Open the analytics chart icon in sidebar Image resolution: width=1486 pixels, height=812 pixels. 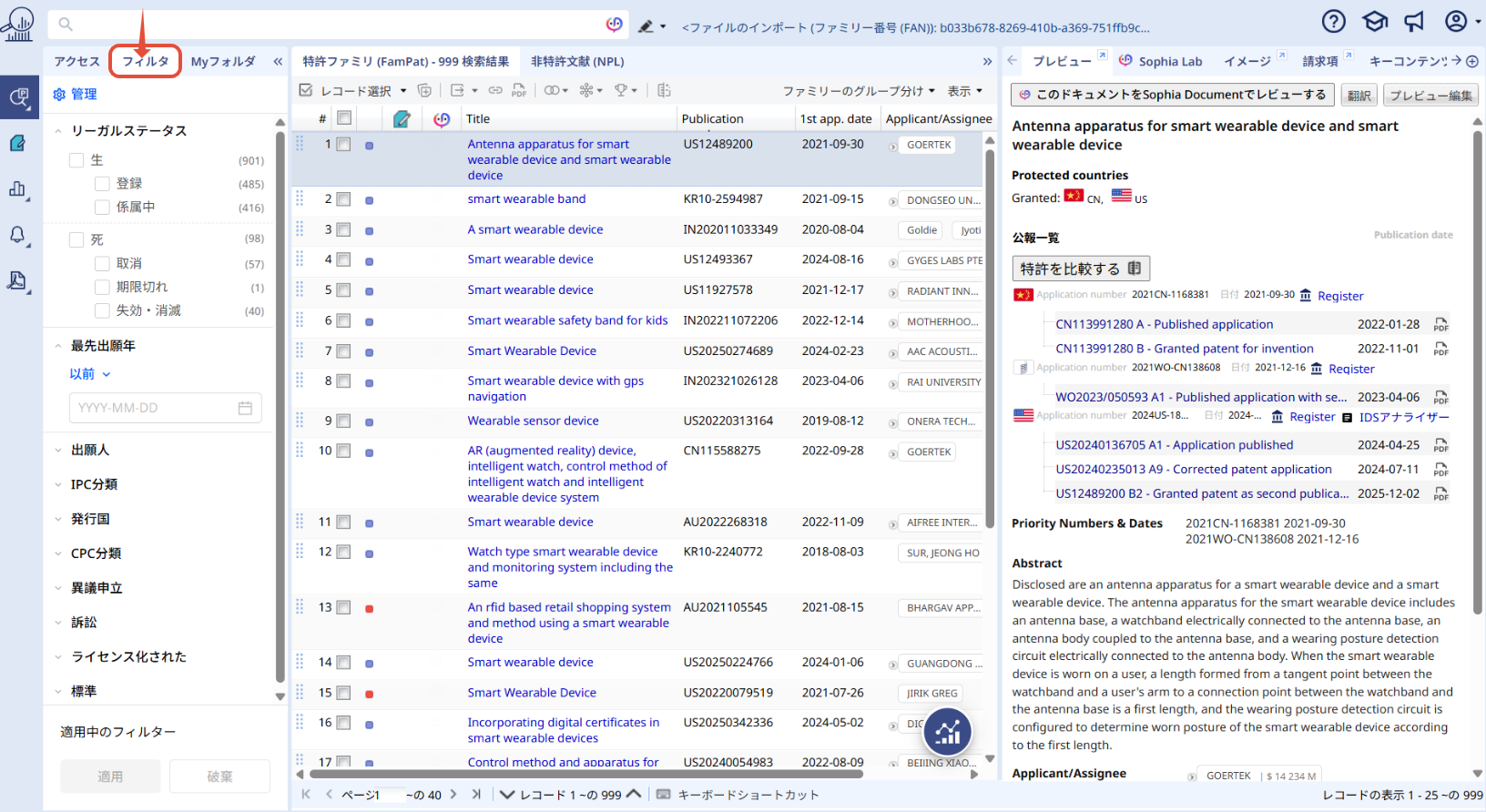pyautogui.click(x=17, y=189)
